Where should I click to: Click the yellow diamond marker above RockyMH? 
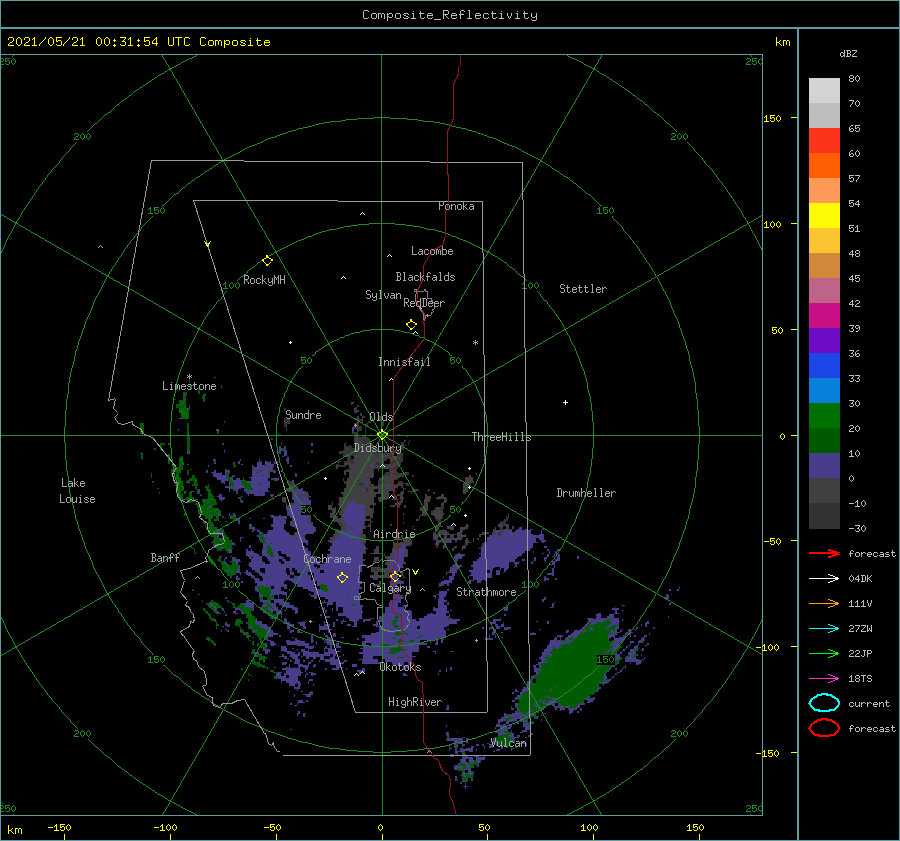coord(267,261)
